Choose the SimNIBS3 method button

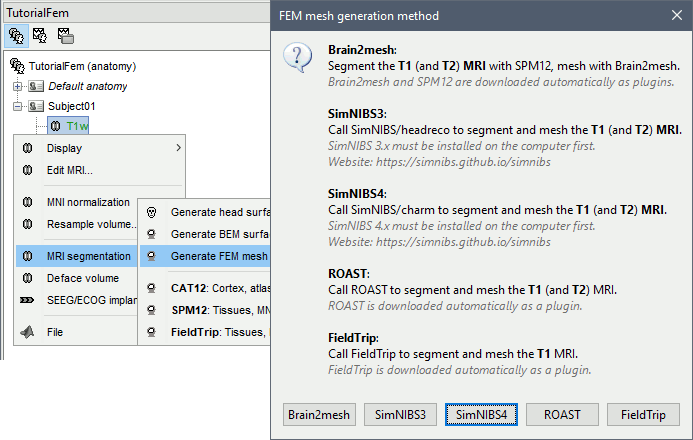(398, 414)
